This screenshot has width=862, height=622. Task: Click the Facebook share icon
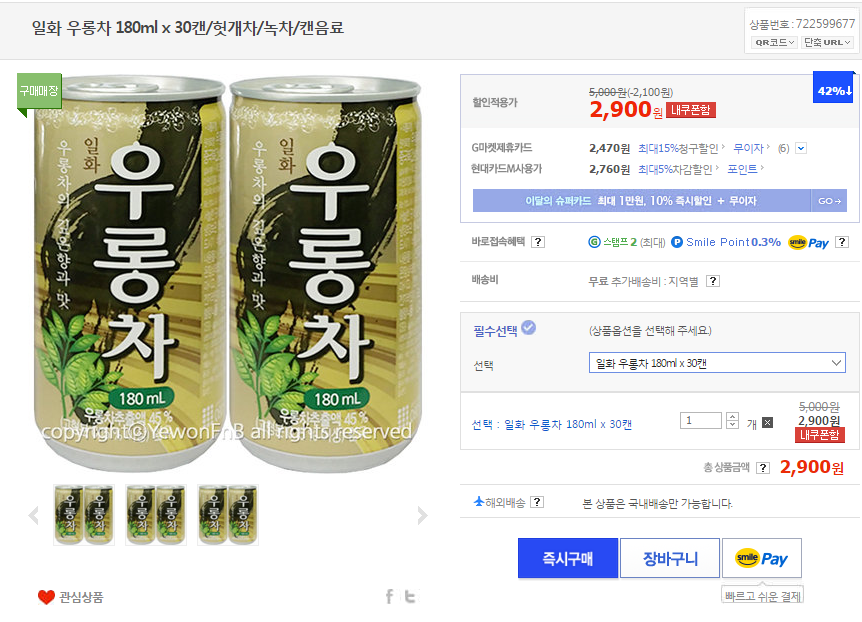point(389,597)
